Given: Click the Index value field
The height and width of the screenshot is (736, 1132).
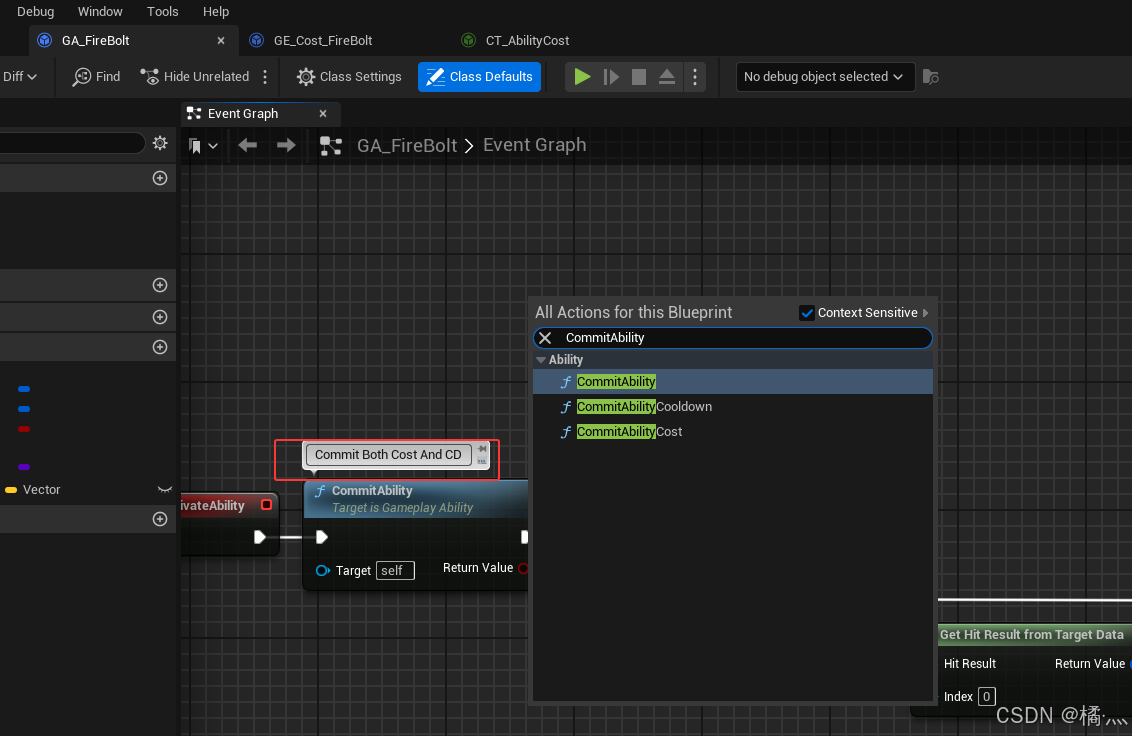Looking at the screenshot, I should 986,696.
